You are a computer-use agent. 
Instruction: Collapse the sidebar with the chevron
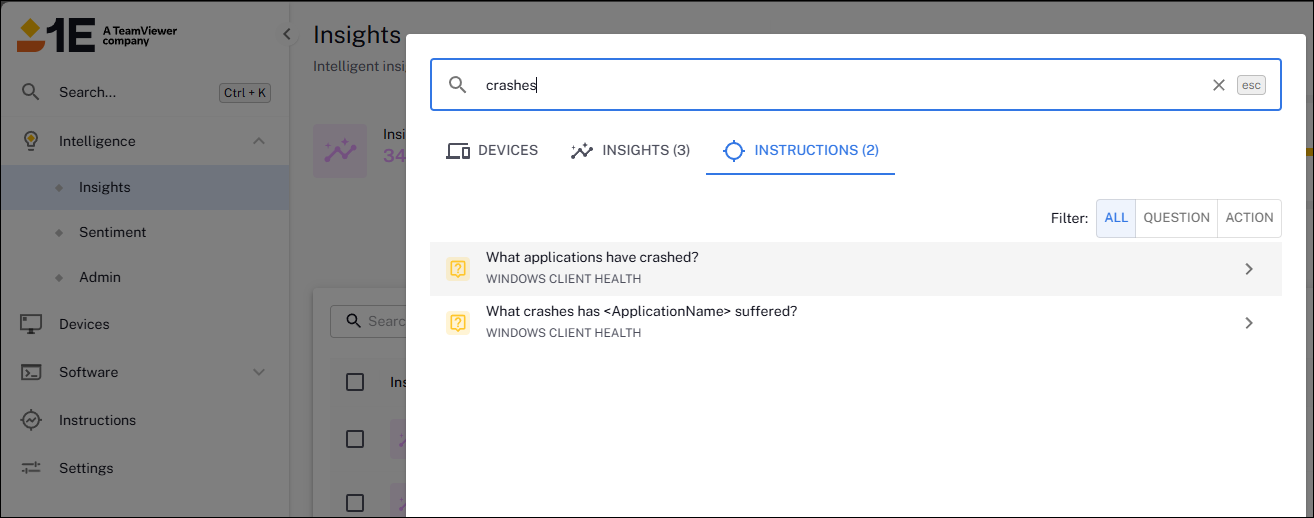(287, 34)
